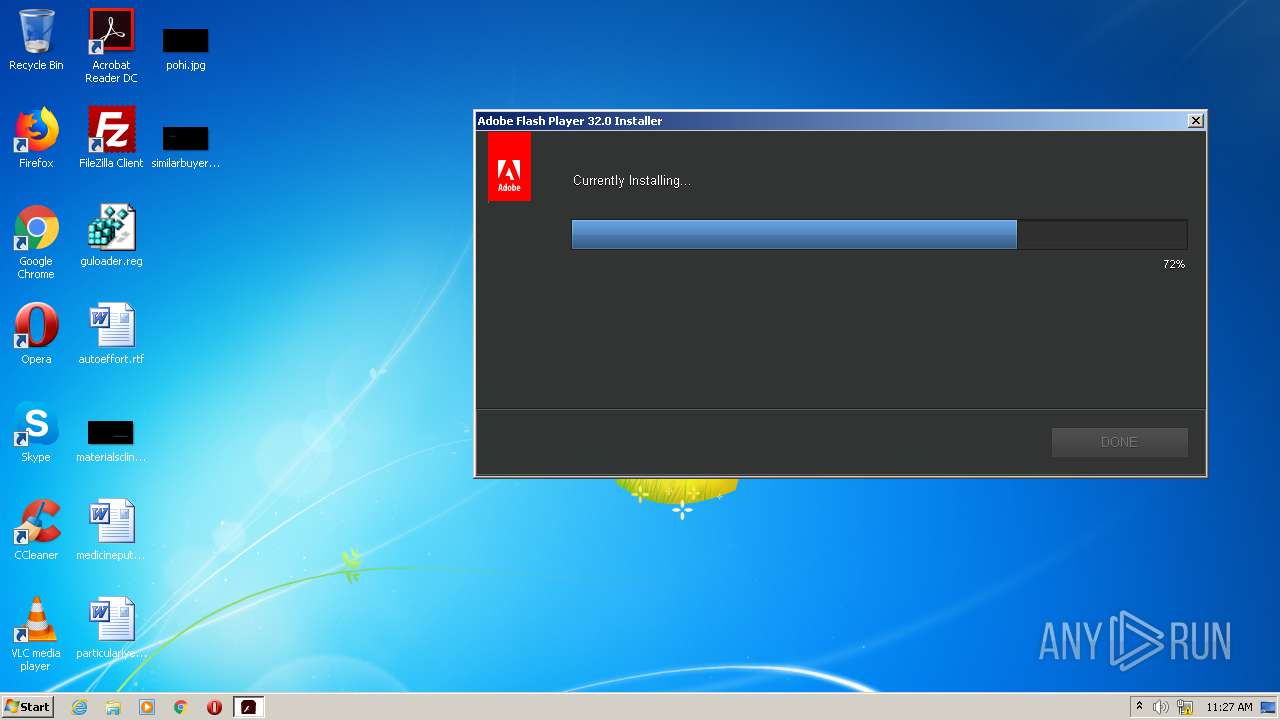This screenshot has height=720, width=1280.
Task: Click the 11:27 AM clock
Action: [x=1229, y=707]
